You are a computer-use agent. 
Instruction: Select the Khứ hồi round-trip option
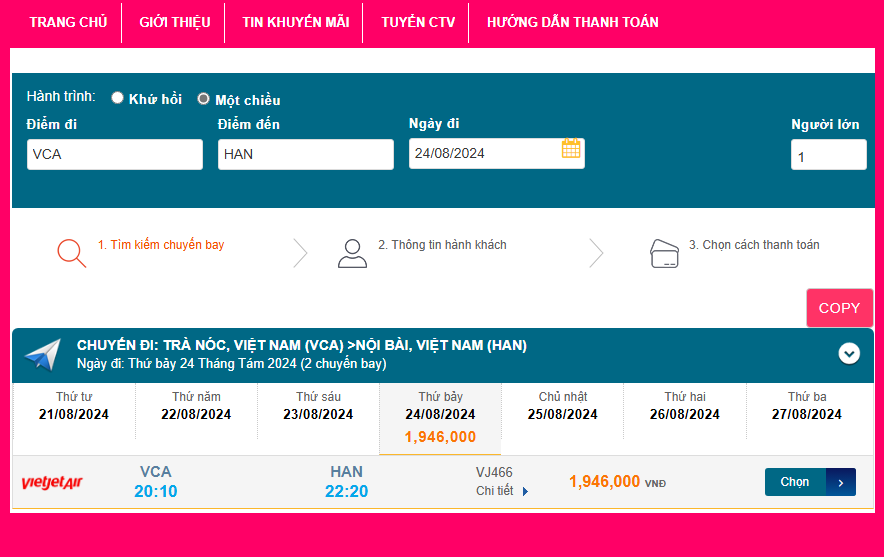[x=118, y=98]
